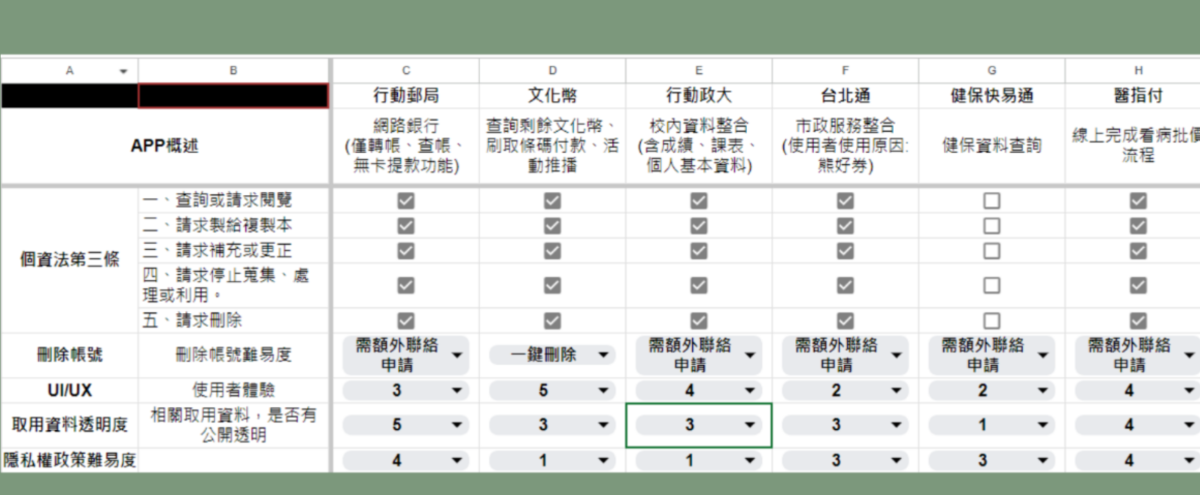Viewport: 1200px width, 495px height.
Task: Select the UI/UX row label
Action: click(x=69, y=390)
